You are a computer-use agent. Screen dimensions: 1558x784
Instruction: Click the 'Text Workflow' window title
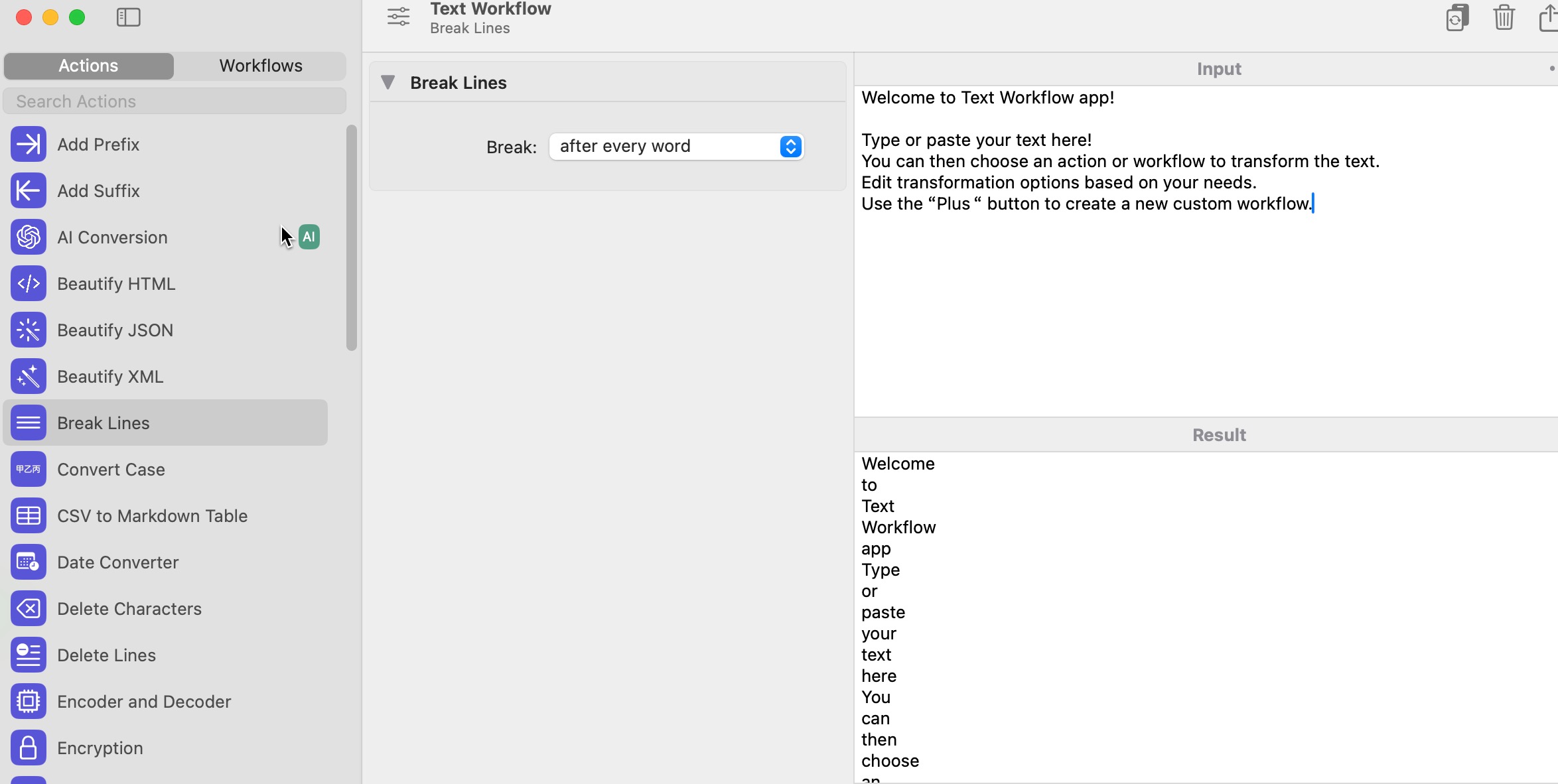pos(490,9)
